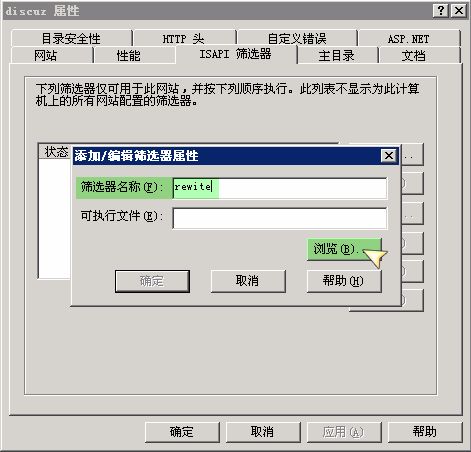The width and height of the screenshot is (471, 452).
Task: Select the 自定义错误 tab
Action: (x=297, y=39)
